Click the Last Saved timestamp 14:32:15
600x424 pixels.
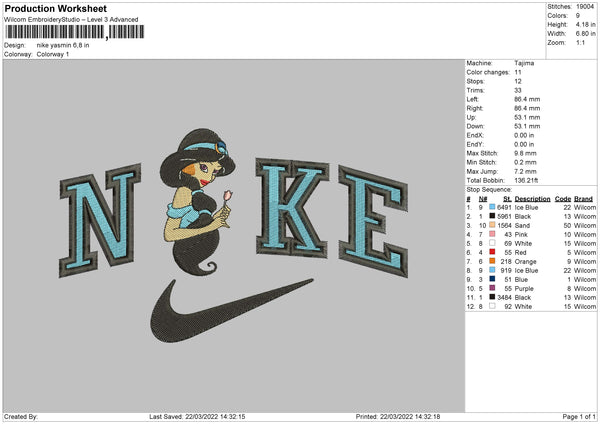coord(230,416)
